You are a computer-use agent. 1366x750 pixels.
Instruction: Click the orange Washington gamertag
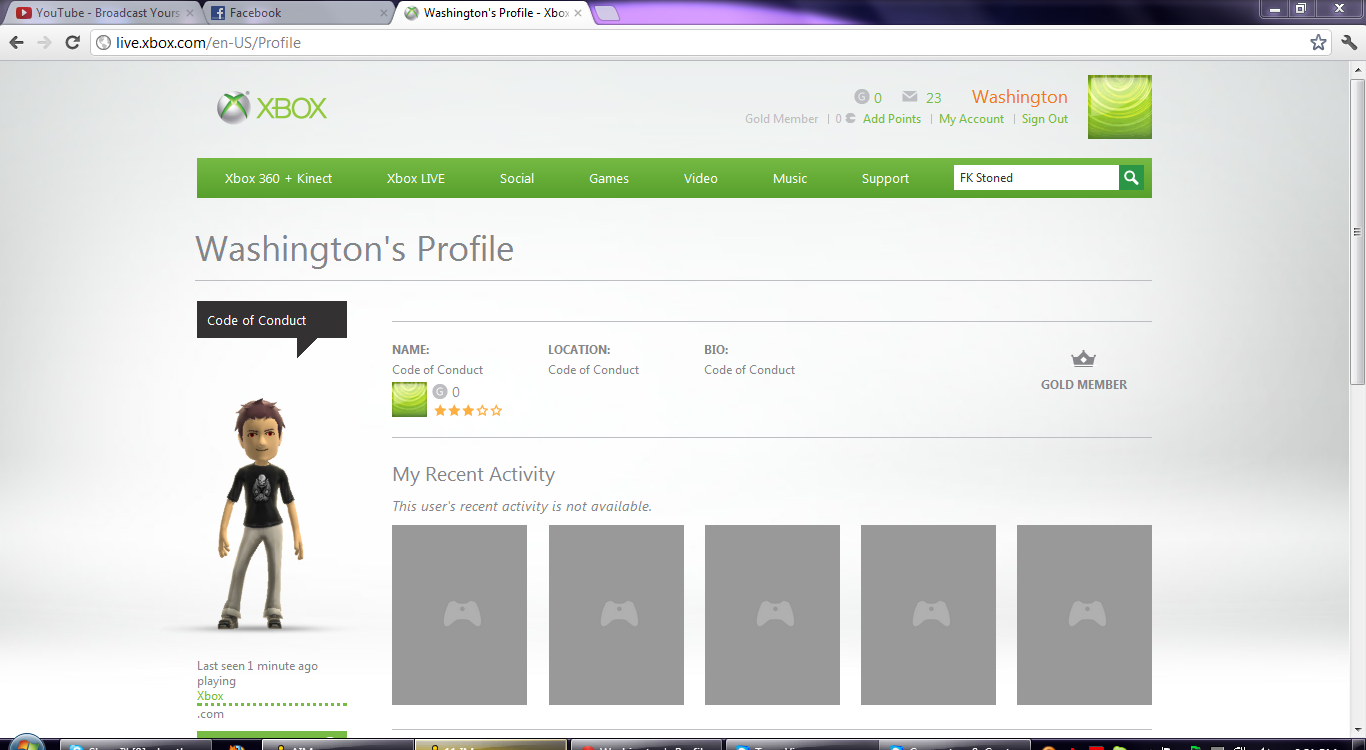[1020, 97]
